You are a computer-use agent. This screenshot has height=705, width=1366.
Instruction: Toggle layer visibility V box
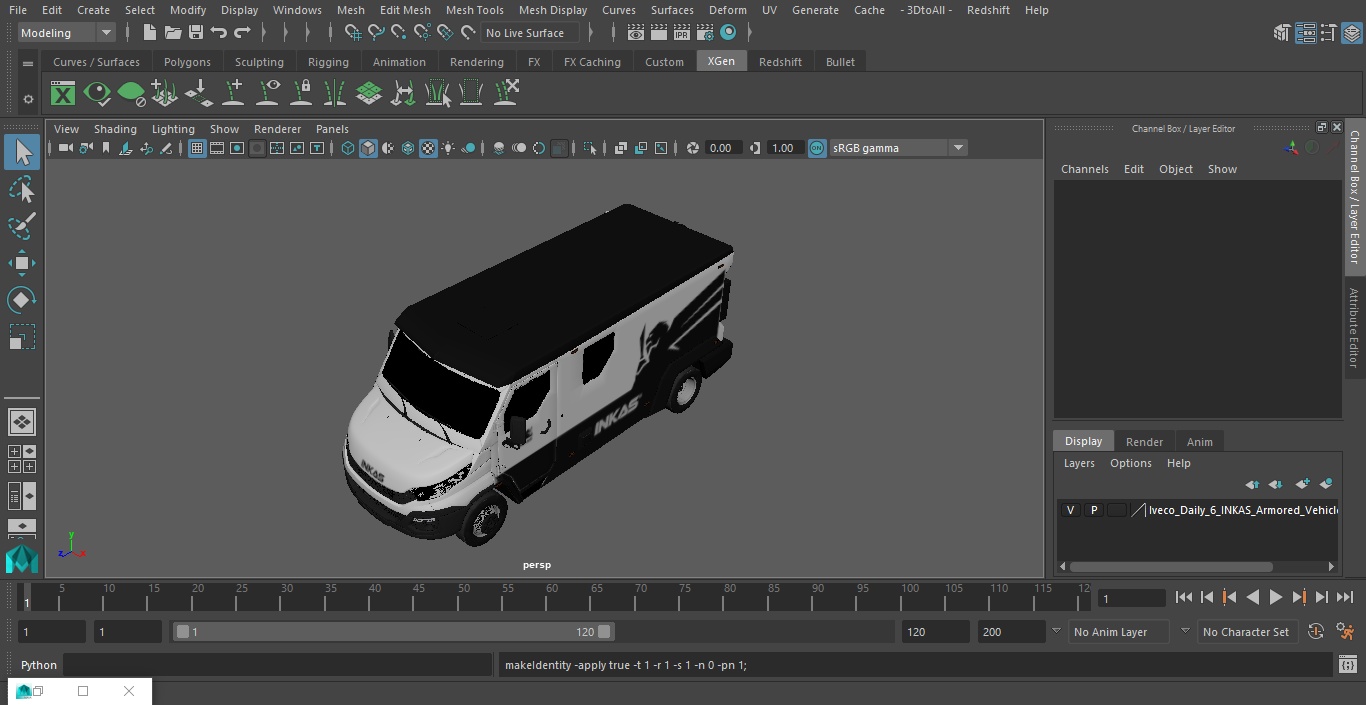[1071, 510]
